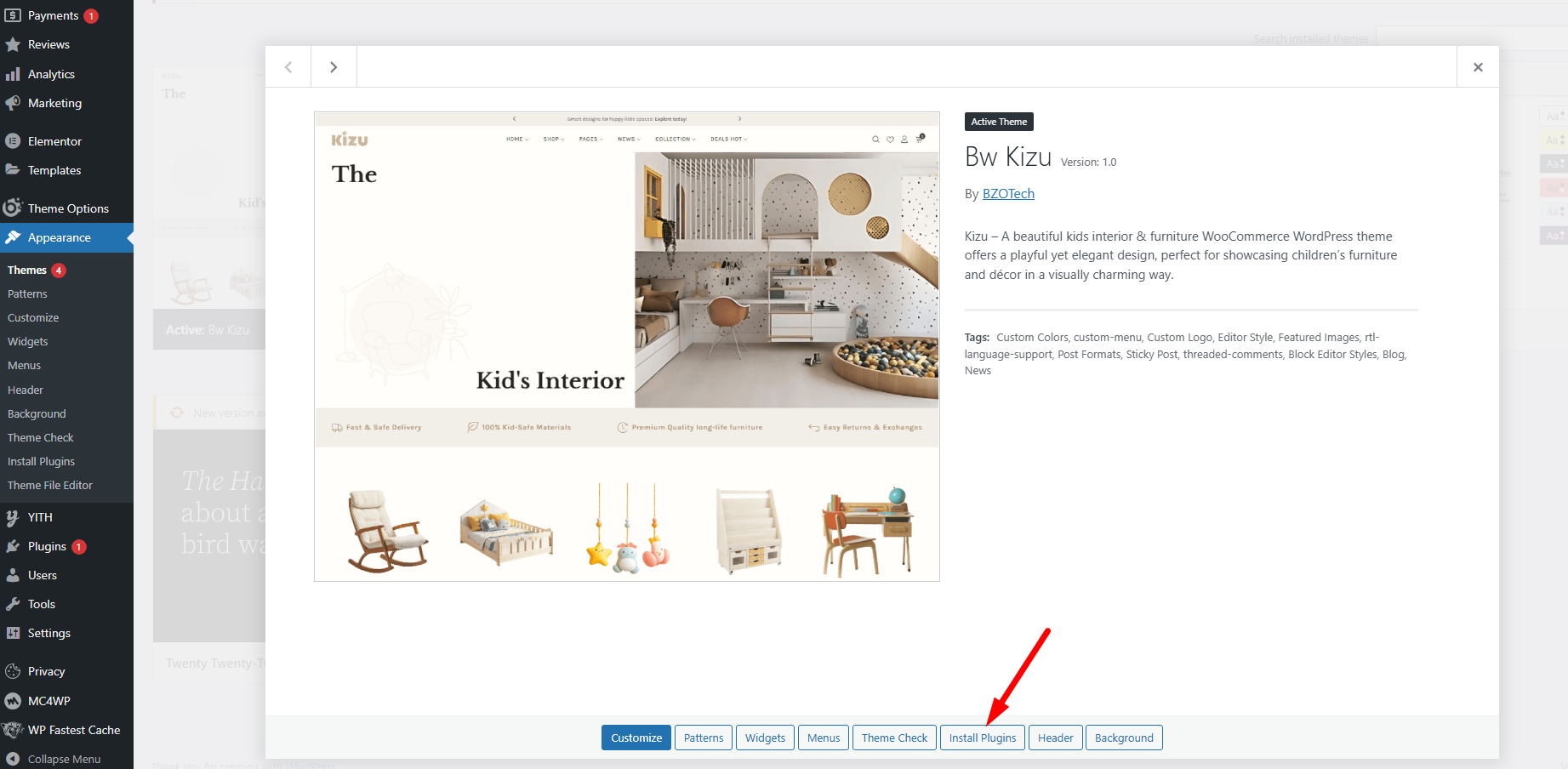Open the Install Plugins submenu item in the sidebar

41,461
